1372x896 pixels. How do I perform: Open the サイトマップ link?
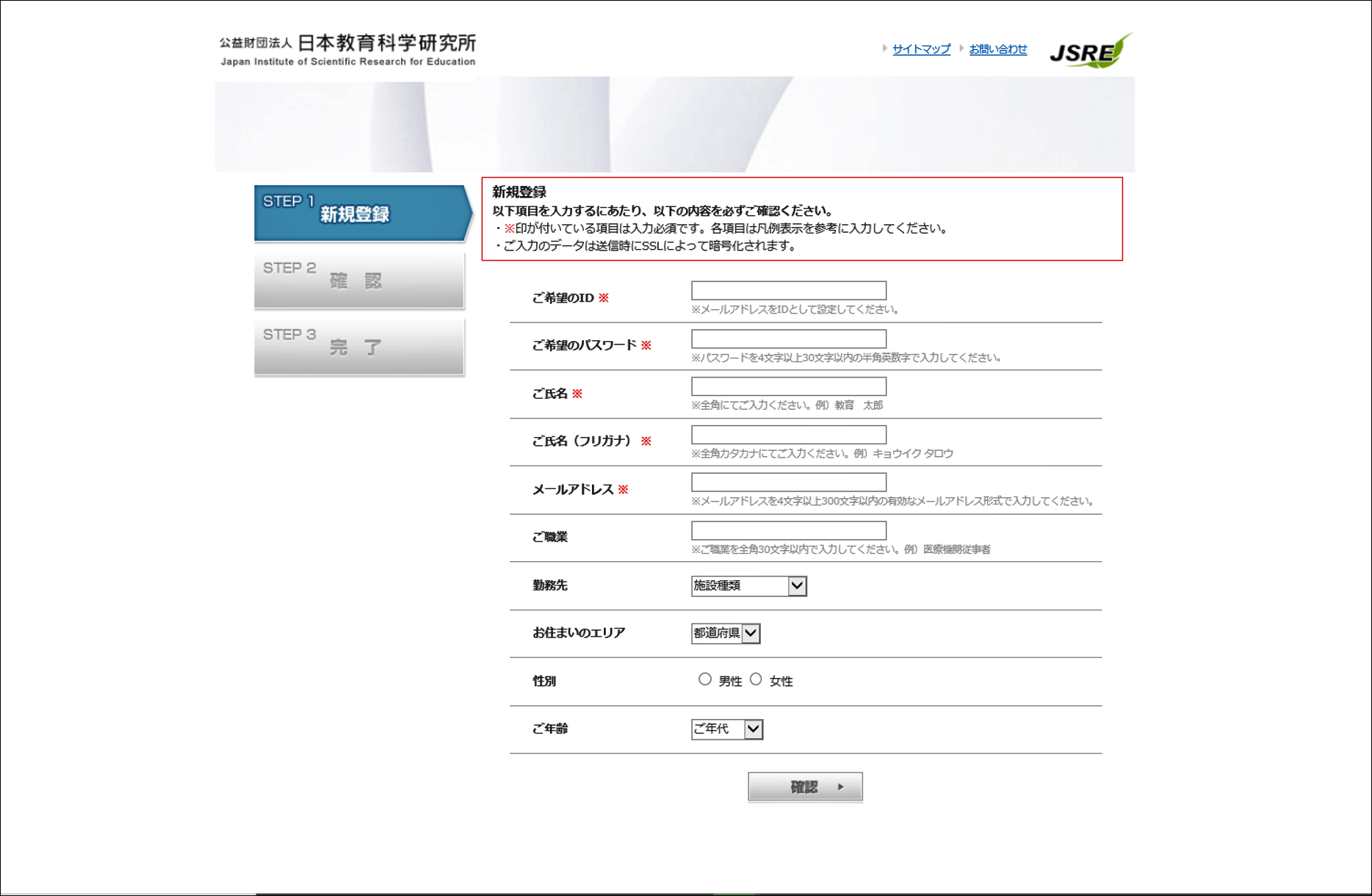point(921,49)
